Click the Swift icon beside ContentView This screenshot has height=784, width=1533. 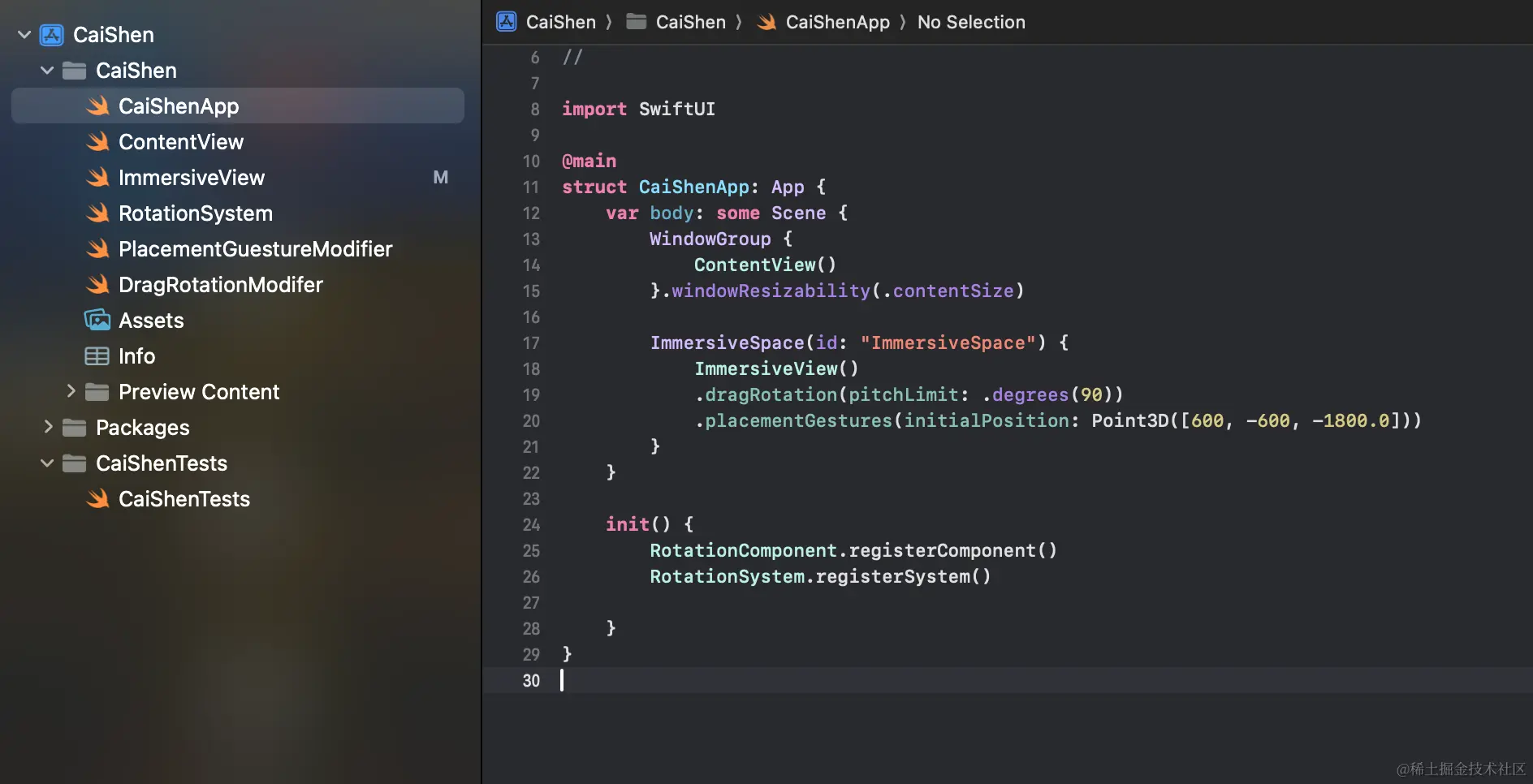97,142
